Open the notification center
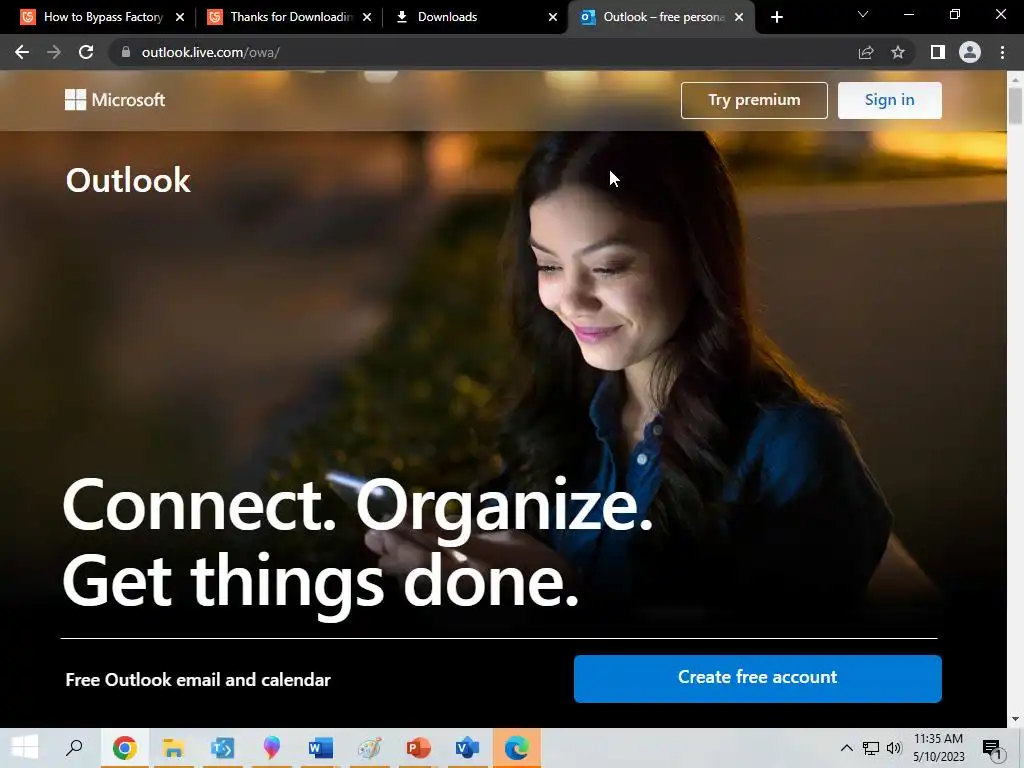This screenshot has height=768, width=1024. (x=992, y=748)
